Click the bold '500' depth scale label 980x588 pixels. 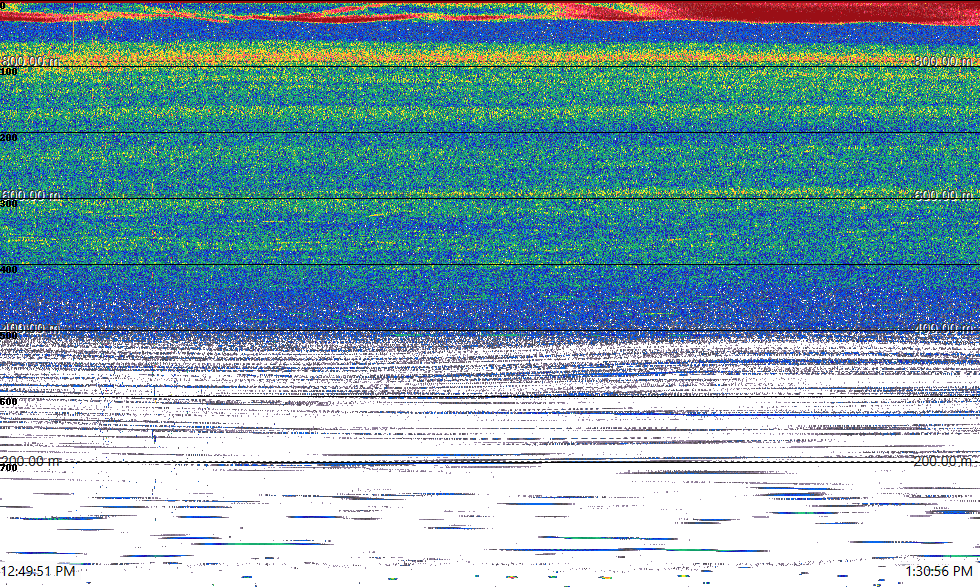[9, 336]
